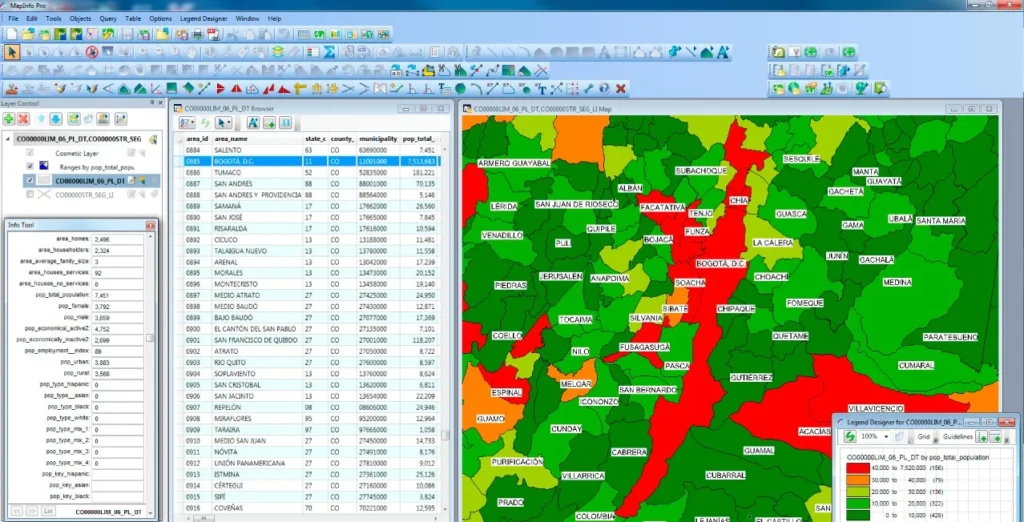This screenshot has width=1024, height=522.
Task: Move layer down with the blue down arrow
Action: coord(56,119)
